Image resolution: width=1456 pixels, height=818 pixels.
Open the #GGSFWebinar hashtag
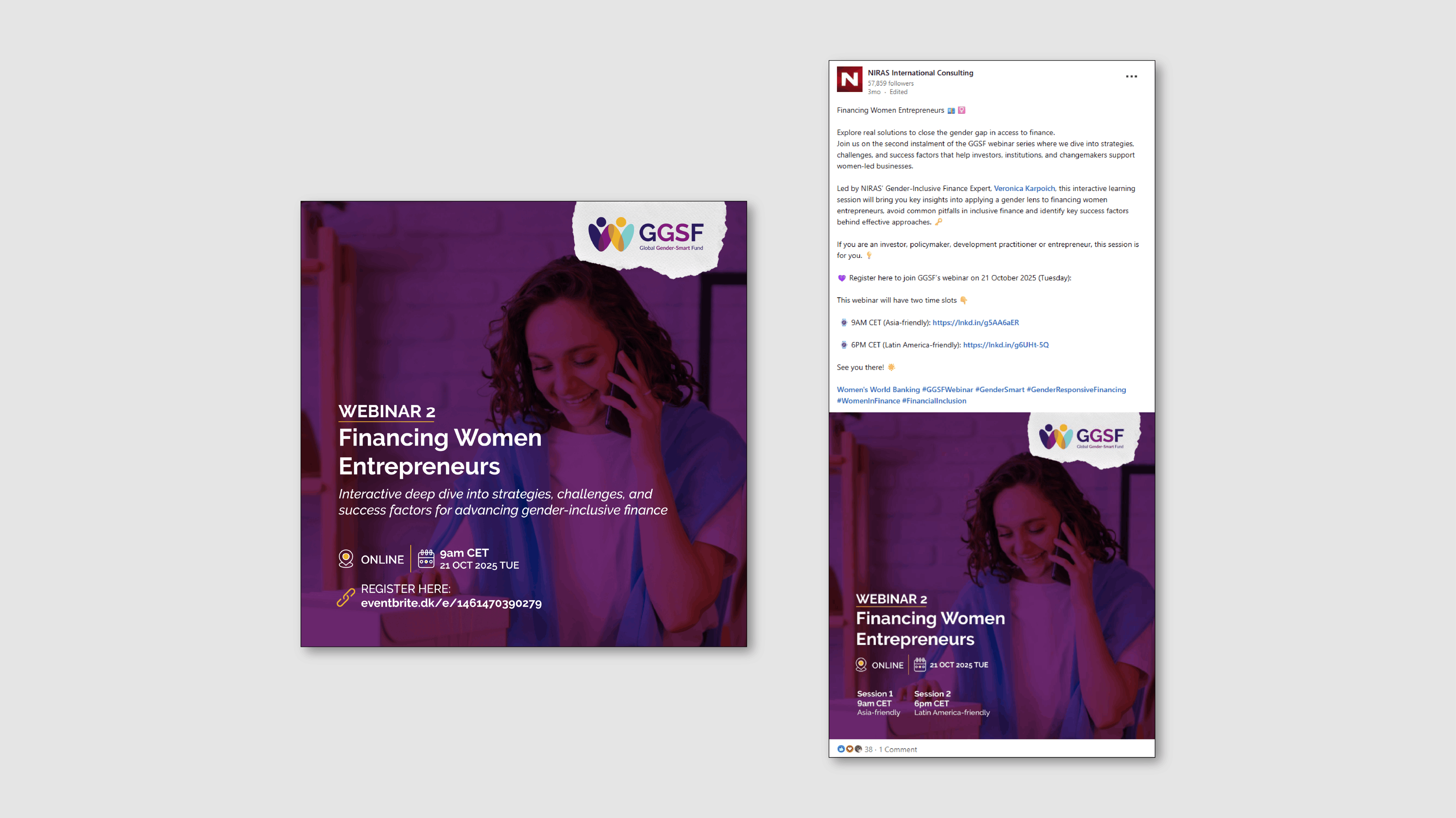point(947,390)
